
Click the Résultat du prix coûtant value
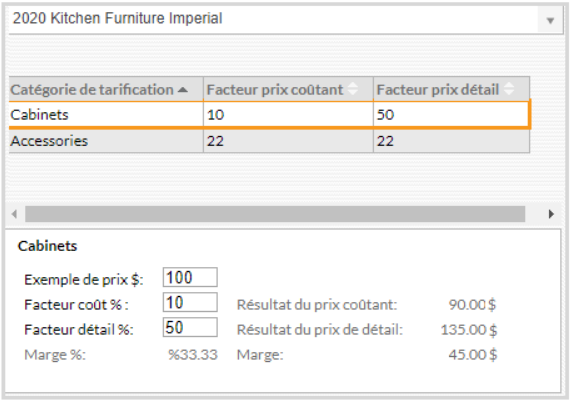[472, 304]
